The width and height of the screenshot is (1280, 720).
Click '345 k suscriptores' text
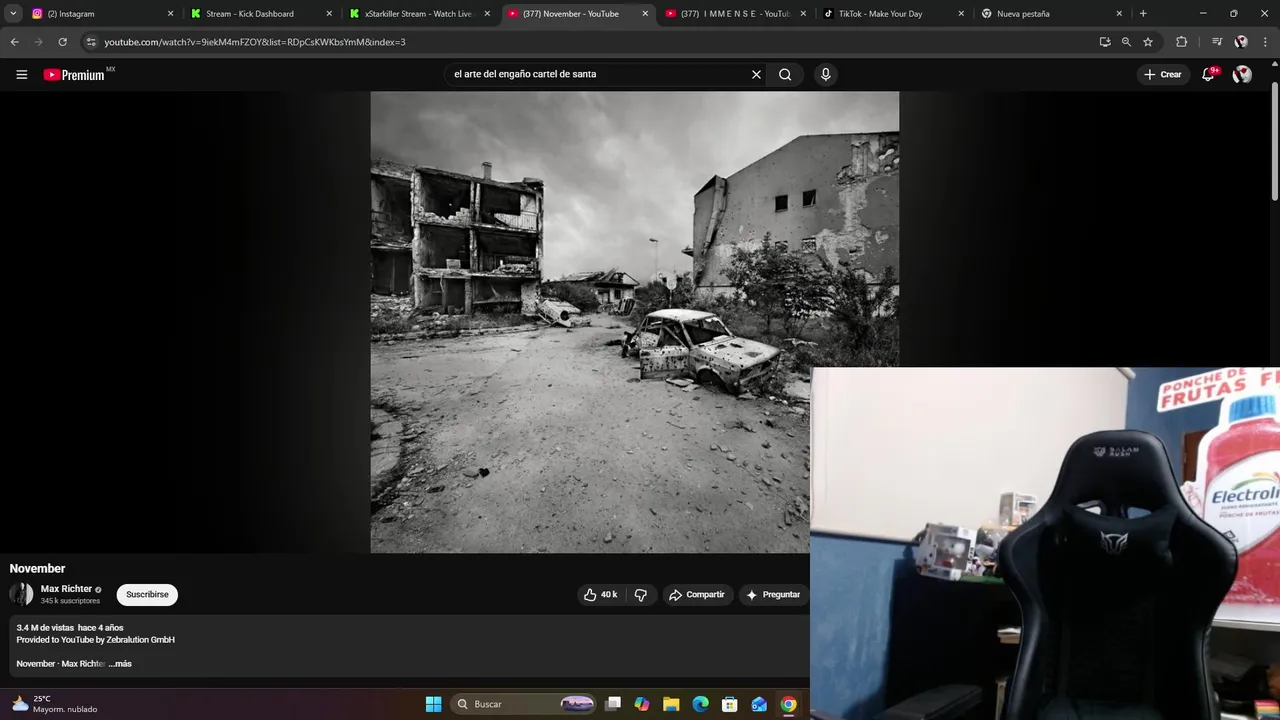click(x=70, y=601)
